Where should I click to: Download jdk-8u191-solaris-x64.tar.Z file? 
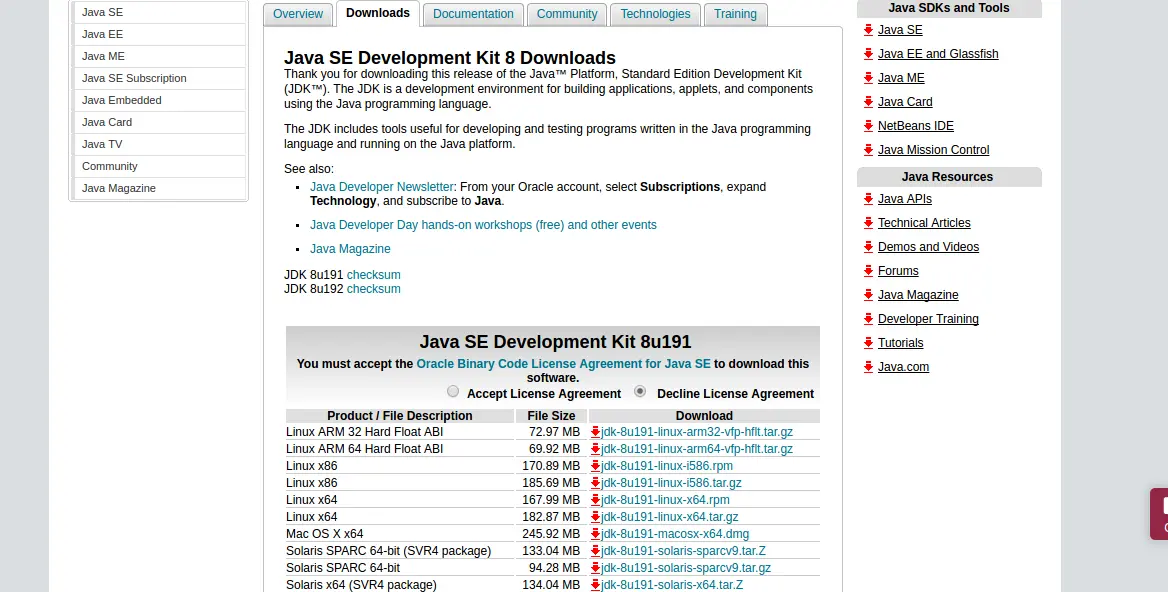(672, 585)
